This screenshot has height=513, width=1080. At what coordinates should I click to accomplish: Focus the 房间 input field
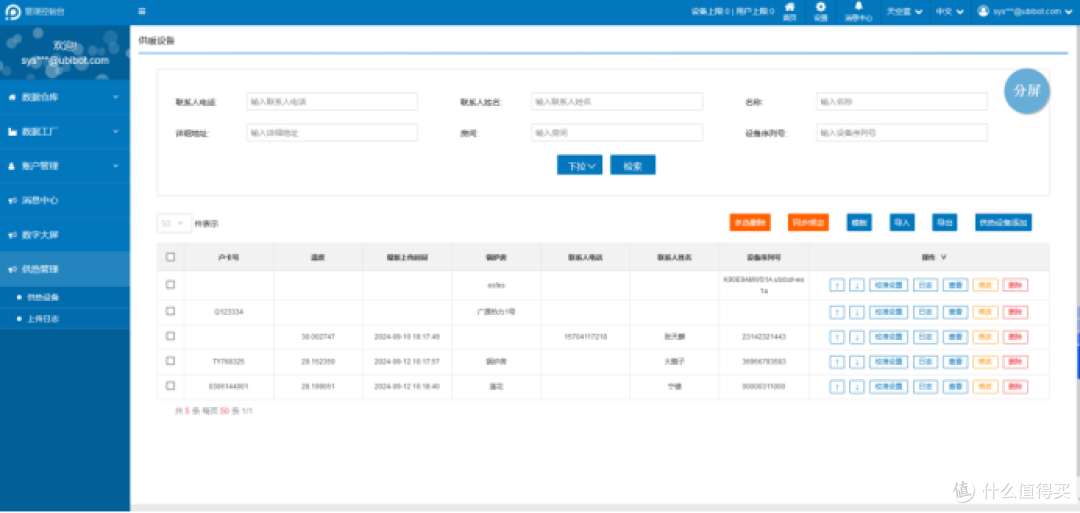[x=616, y=132]
